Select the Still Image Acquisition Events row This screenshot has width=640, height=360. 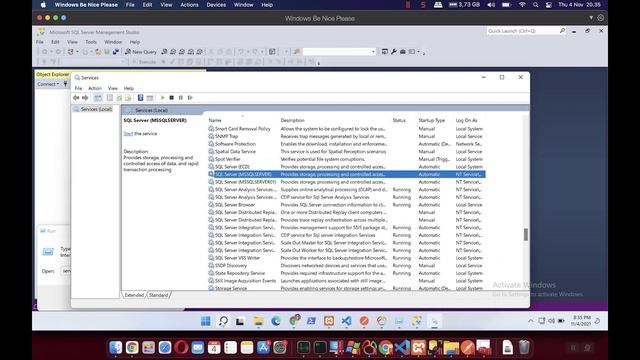346,281
